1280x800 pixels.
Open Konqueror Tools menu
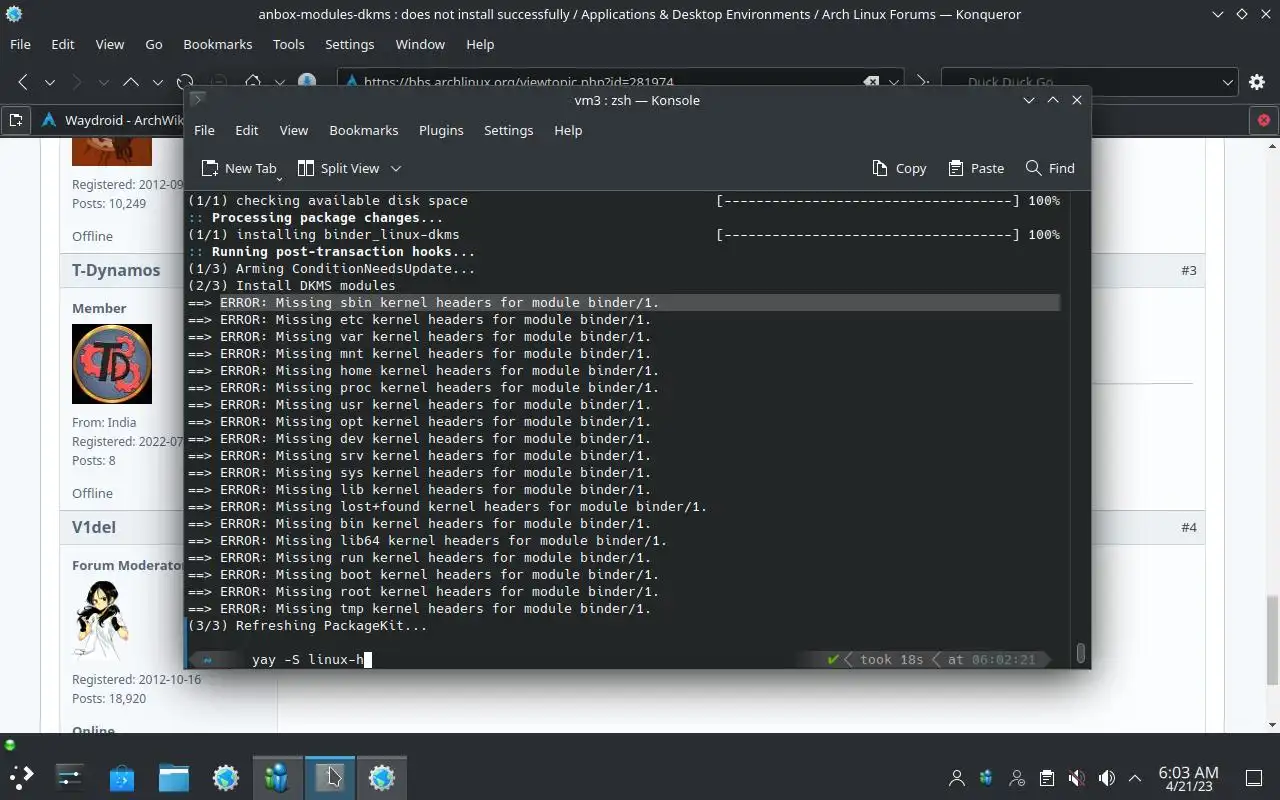[288, 44]
